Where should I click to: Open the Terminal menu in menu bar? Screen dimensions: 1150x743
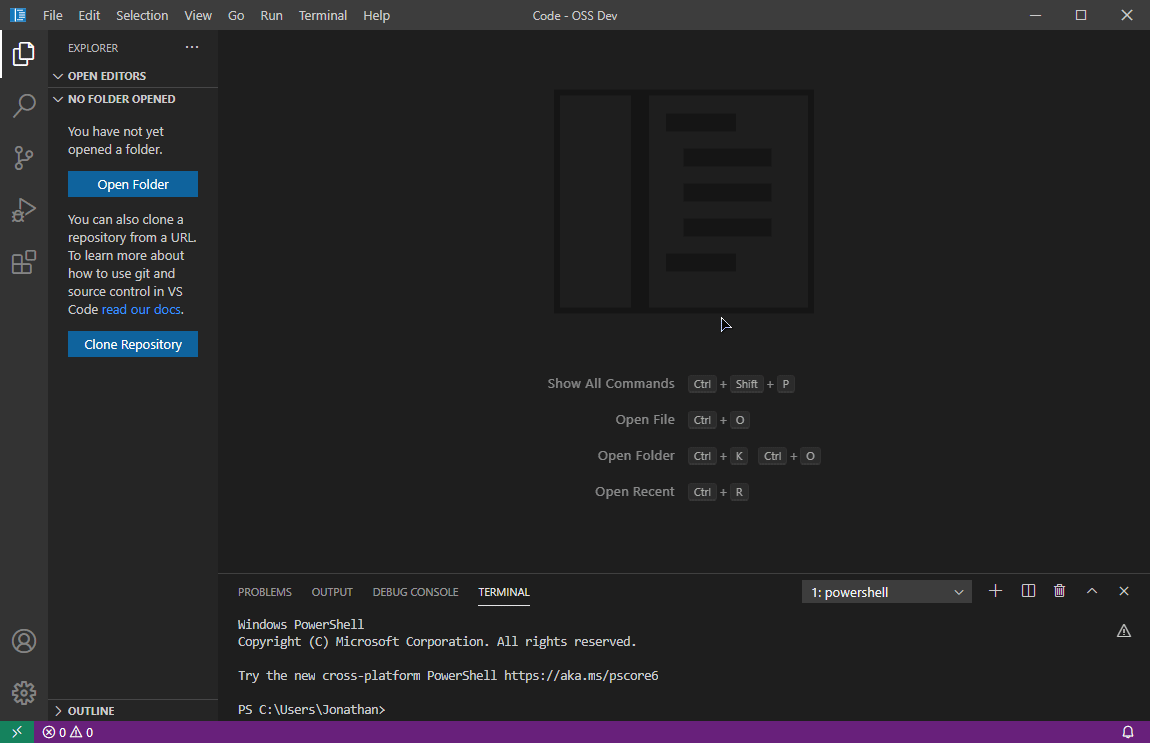point(323,15)
